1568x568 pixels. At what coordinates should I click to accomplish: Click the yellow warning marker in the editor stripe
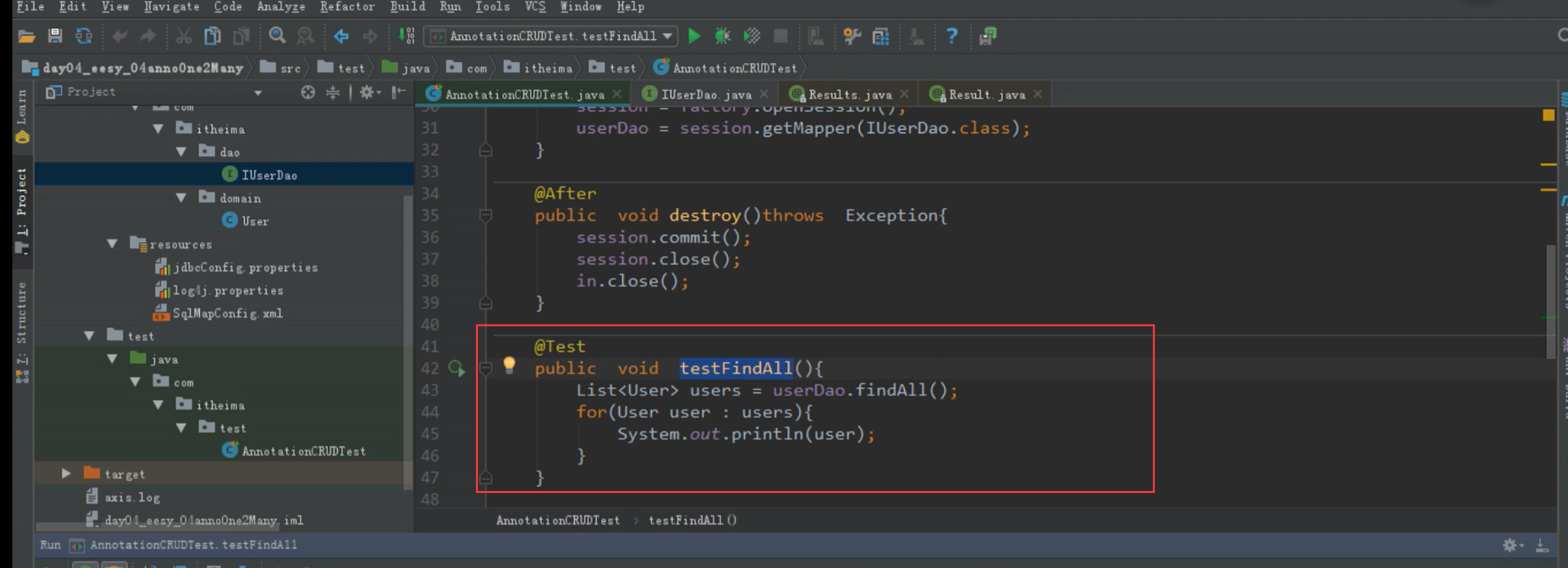click(1548, 115)
